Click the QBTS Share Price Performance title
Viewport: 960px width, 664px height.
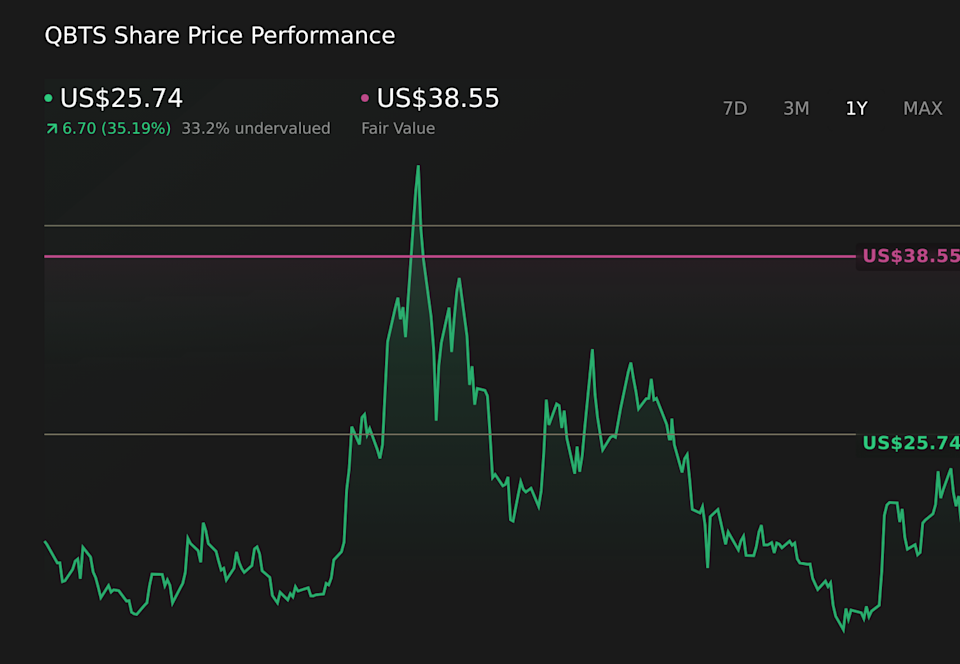220,35
